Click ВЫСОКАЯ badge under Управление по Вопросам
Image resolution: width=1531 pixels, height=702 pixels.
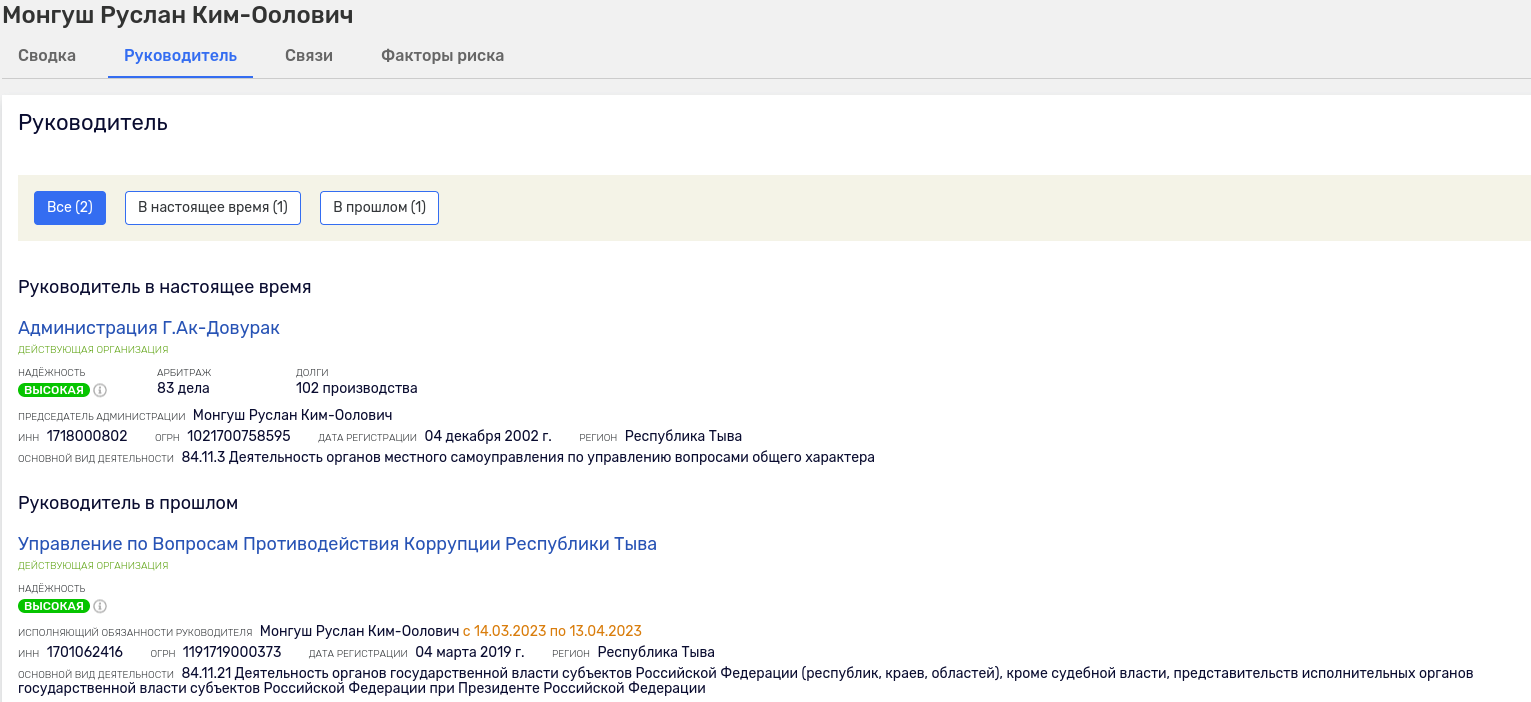(54, 606)
